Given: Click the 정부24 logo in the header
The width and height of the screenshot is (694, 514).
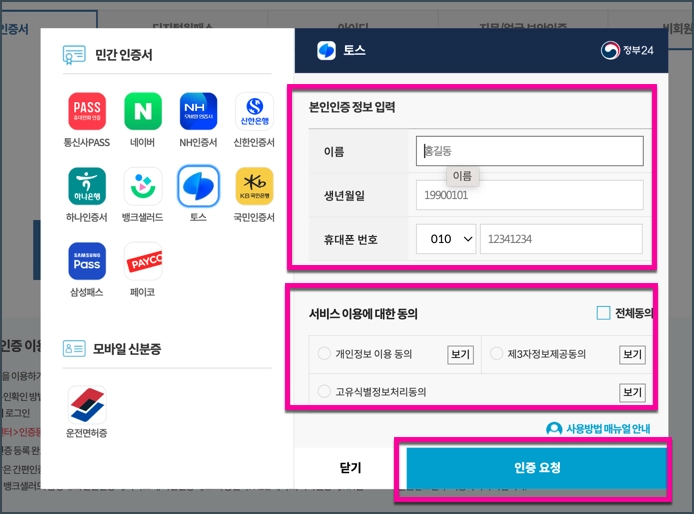Looking at the screenshot, I should pos(627,50).
